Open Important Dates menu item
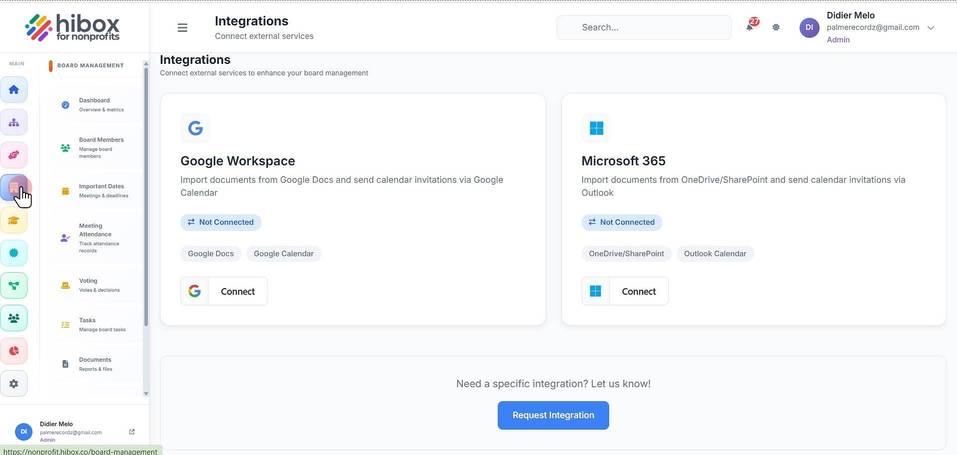This screenshot has width=957, height=455. pos(93,191)
